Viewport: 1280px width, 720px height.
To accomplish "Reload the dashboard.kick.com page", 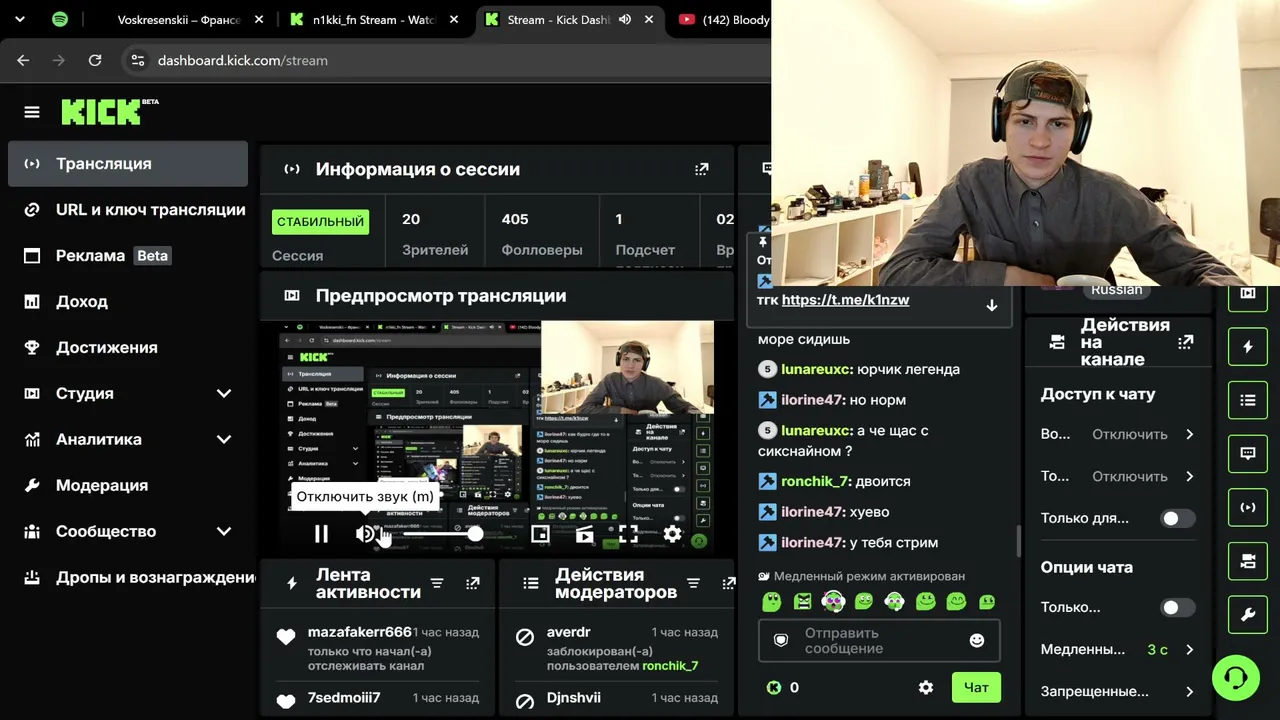I will [x=95, y=60].
